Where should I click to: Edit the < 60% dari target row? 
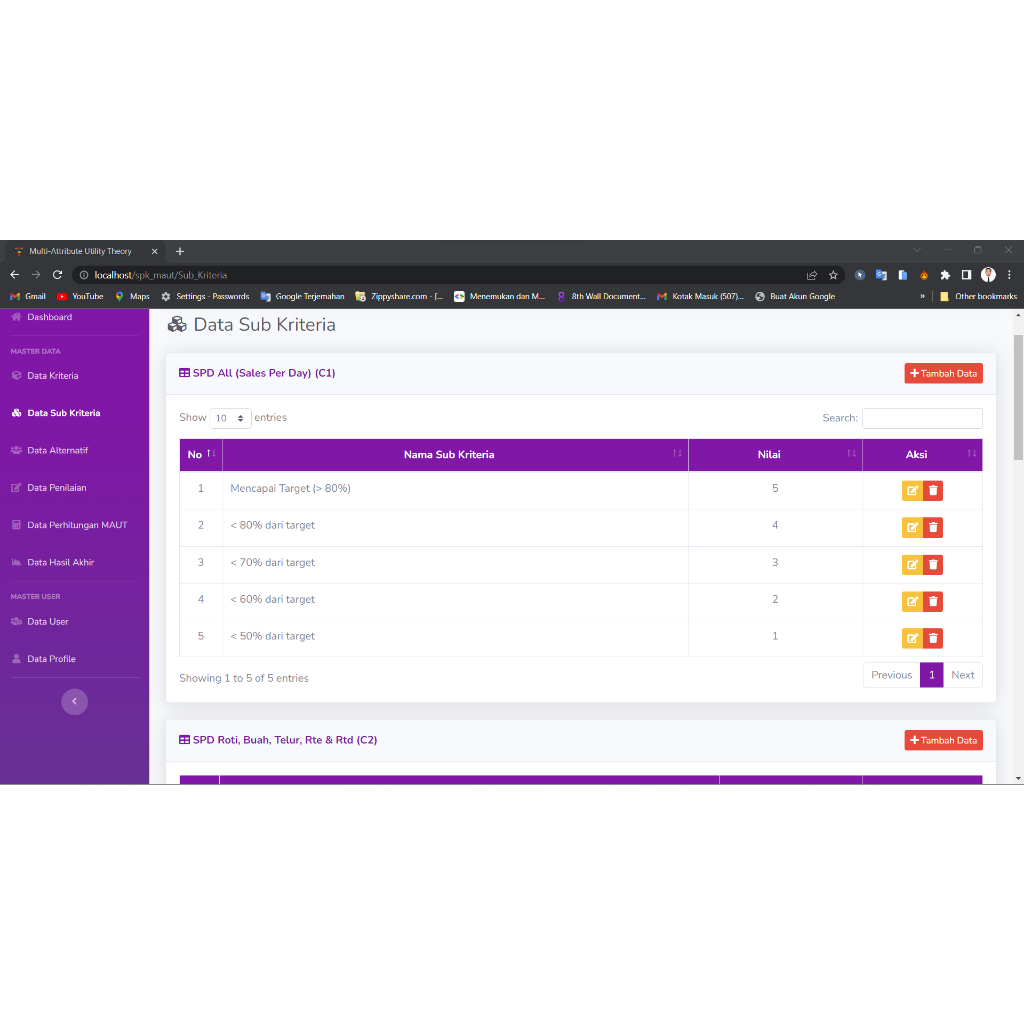pos(912,601)
